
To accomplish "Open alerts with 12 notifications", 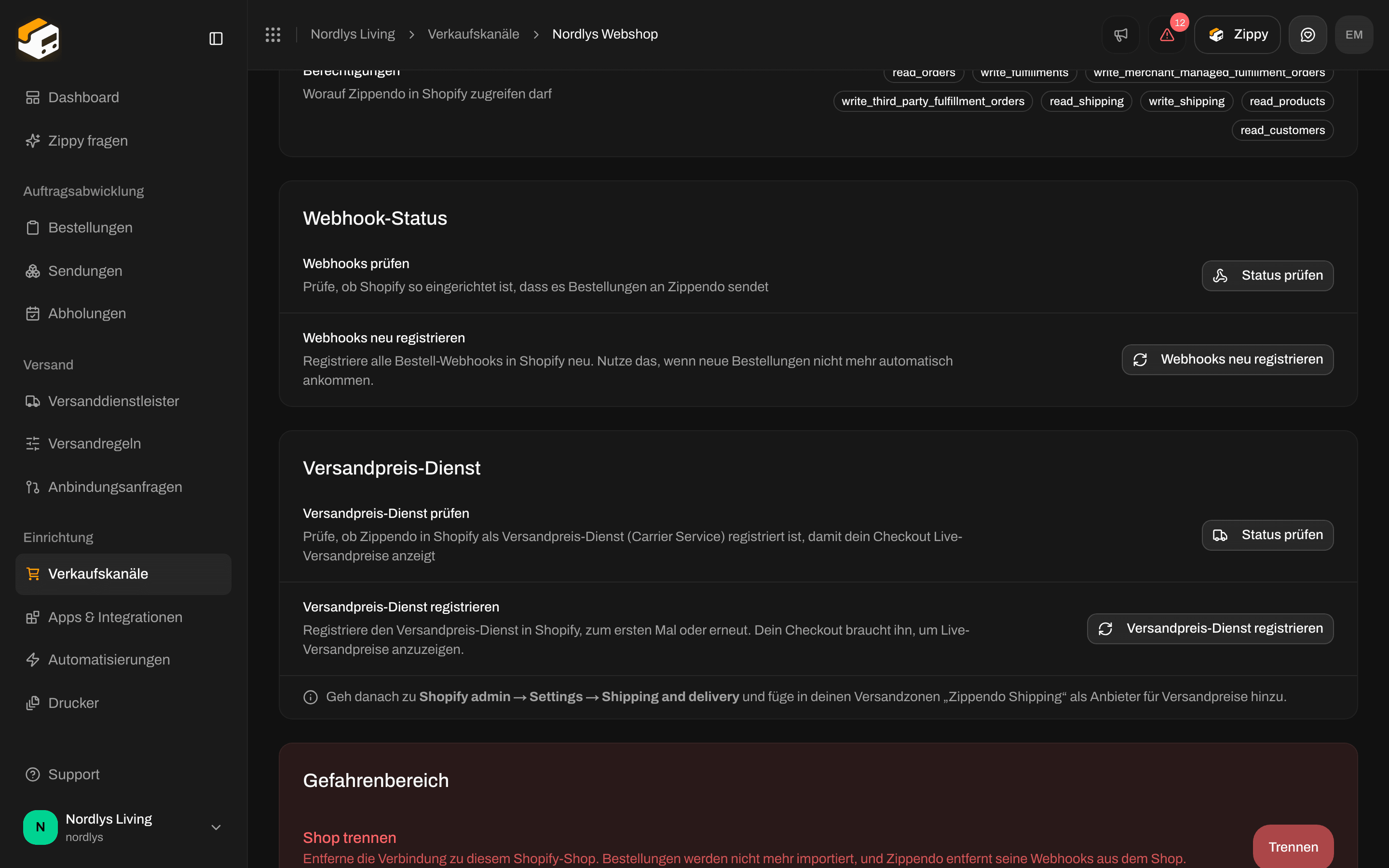I will coord(1167,34).
